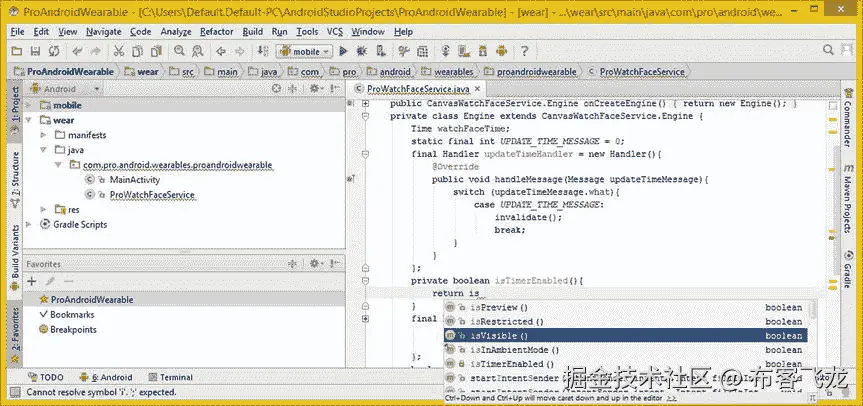Collapse the java folder

tap(43, 150)
